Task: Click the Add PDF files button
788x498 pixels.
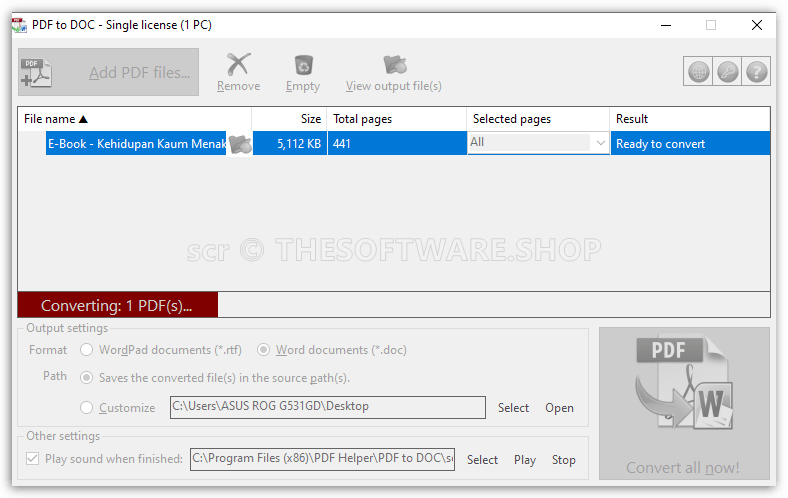Action: [109, 72]
